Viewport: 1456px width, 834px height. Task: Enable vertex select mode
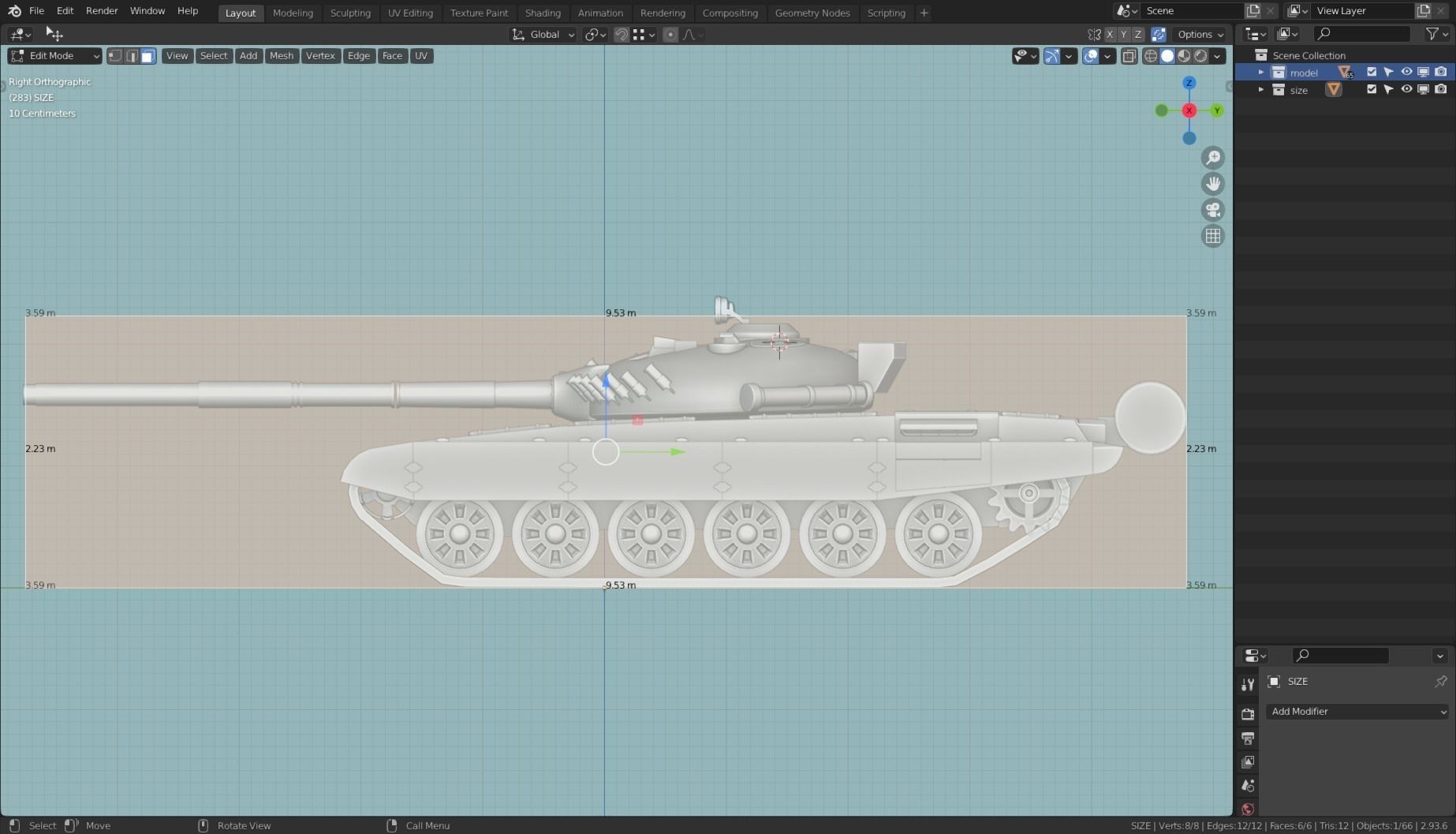[115, 56]
